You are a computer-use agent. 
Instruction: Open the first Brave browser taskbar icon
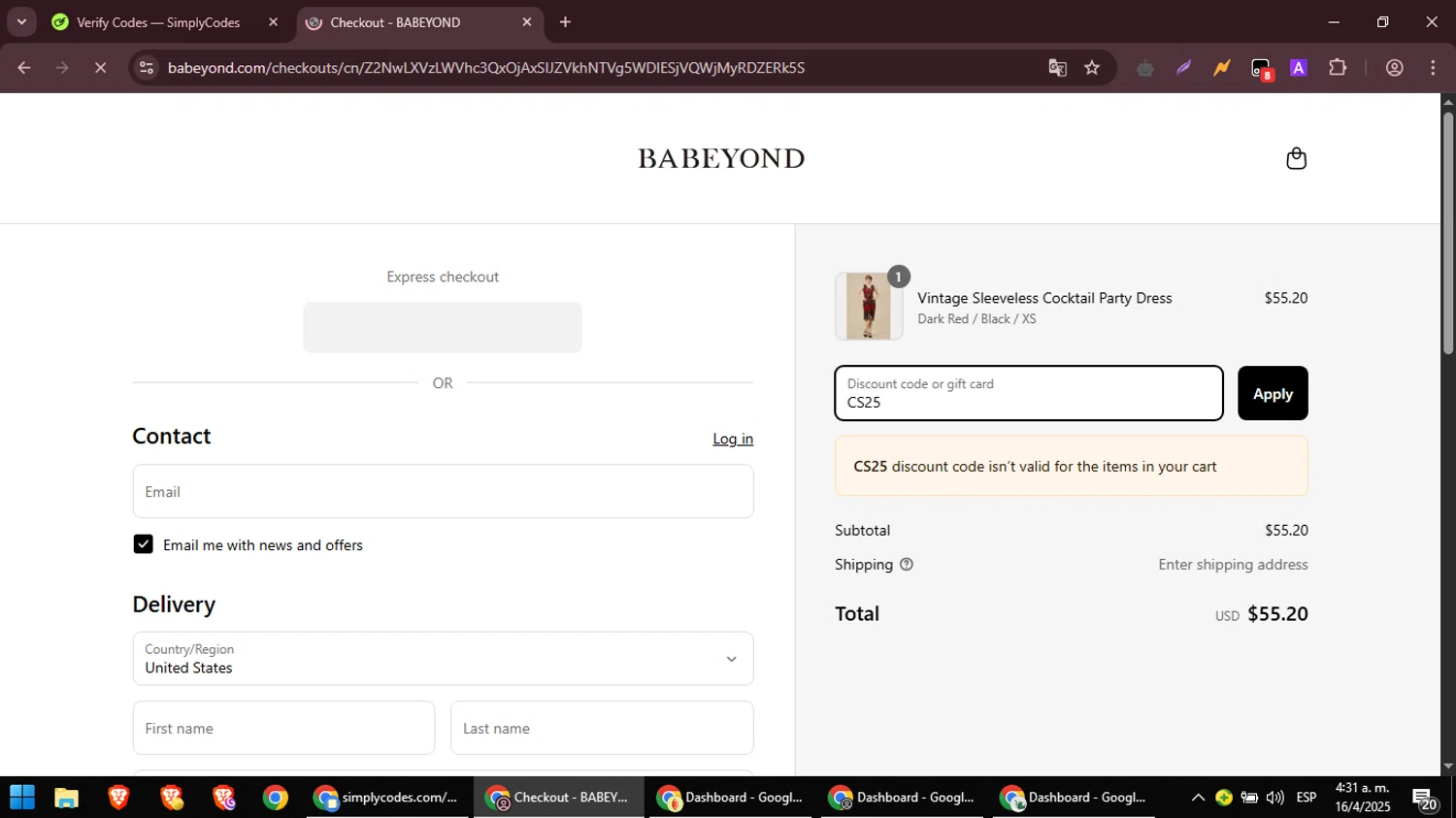click(118, 798)
